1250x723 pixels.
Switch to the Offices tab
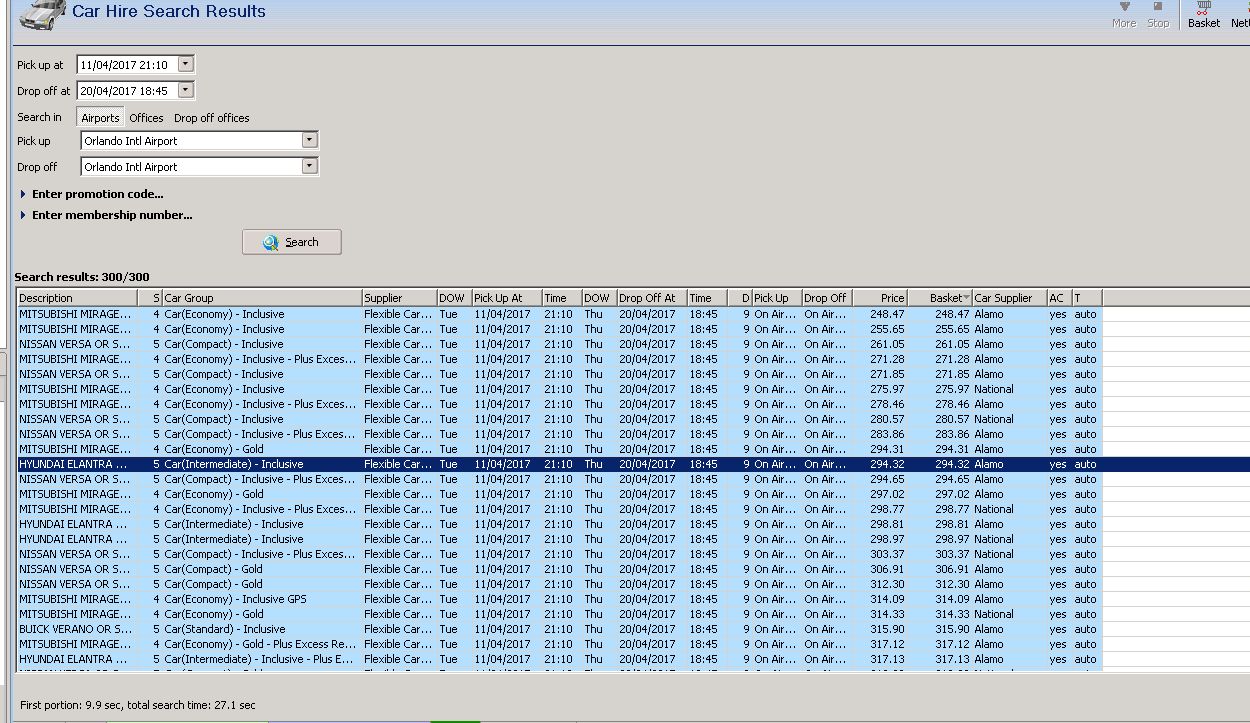coord(146,118)
